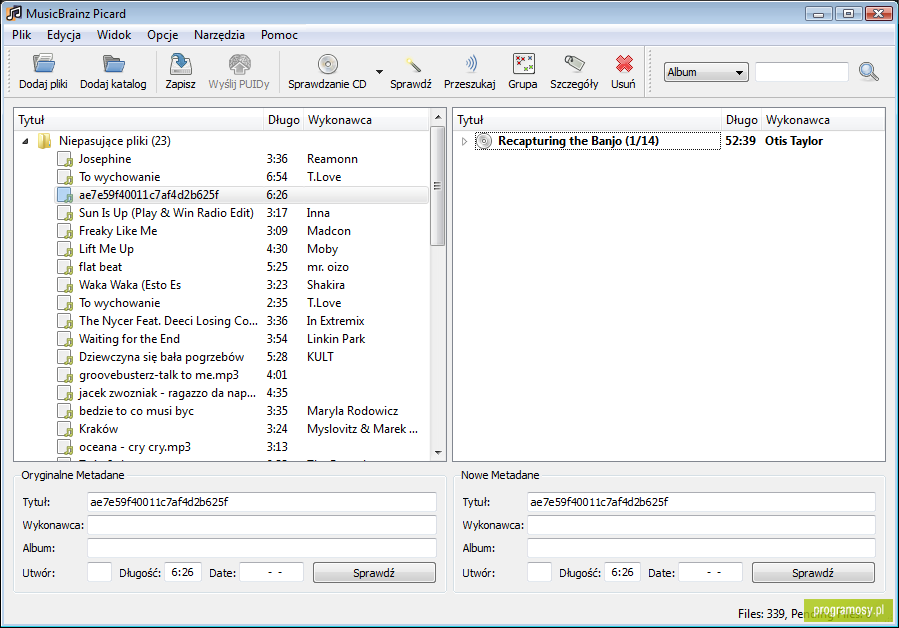899x628 pixels.
Task: Click the MusicBrainz Picard title bar icon
Action: 14,13
